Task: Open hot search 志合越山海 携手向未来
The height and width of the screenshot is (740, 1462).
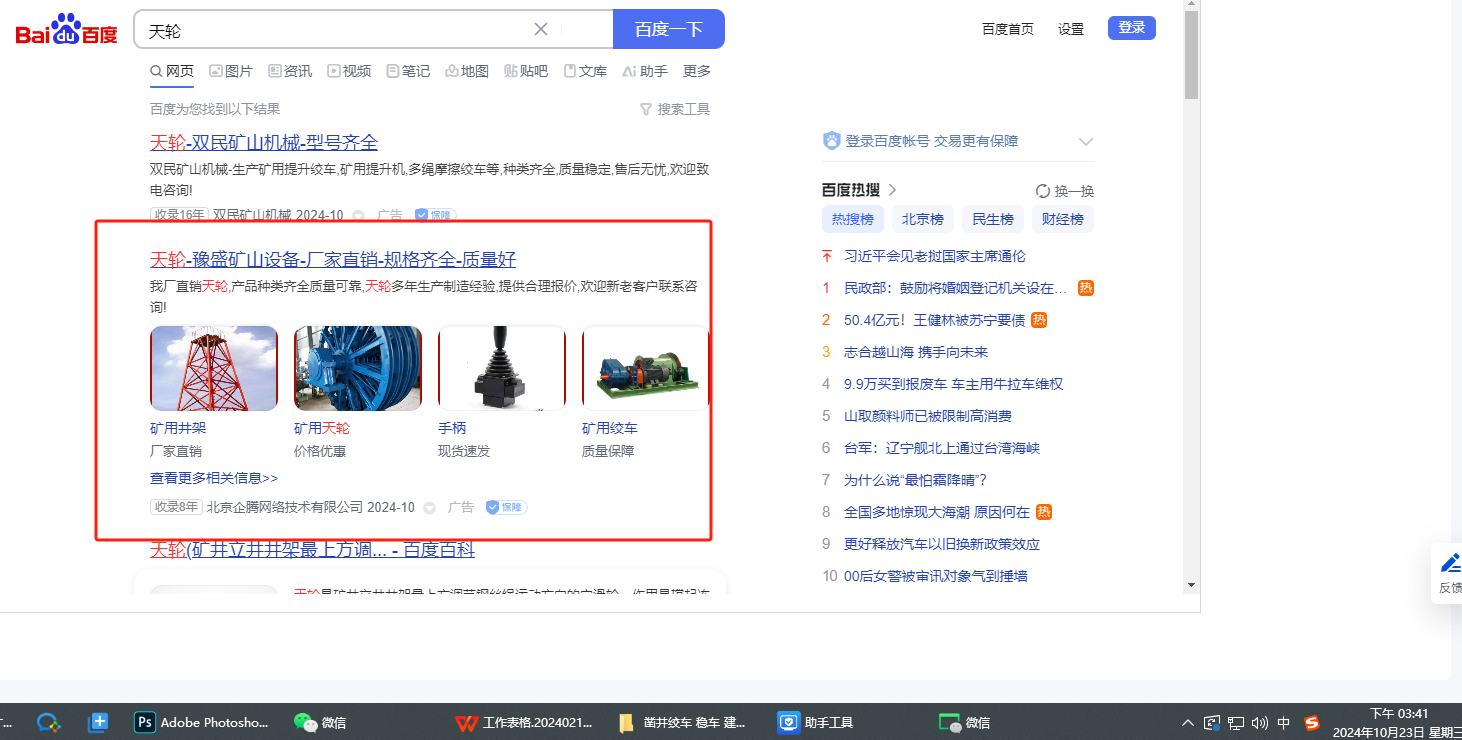Action: [x=916, y=353]
